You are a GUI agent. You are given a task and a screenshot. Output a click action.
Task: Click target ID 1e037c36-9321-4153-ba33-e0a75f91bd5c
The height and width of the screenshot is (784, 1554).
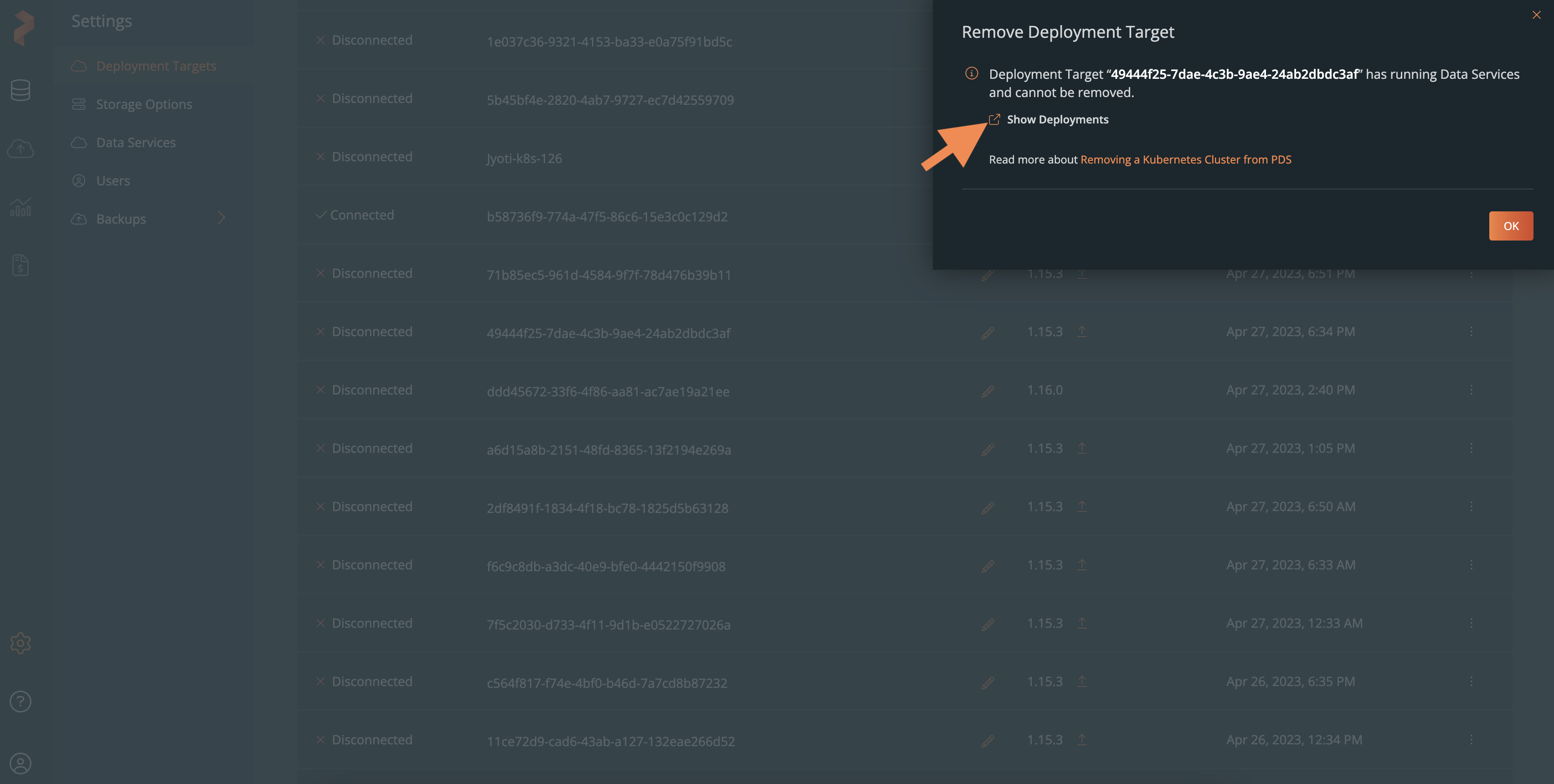pos(609,41)
